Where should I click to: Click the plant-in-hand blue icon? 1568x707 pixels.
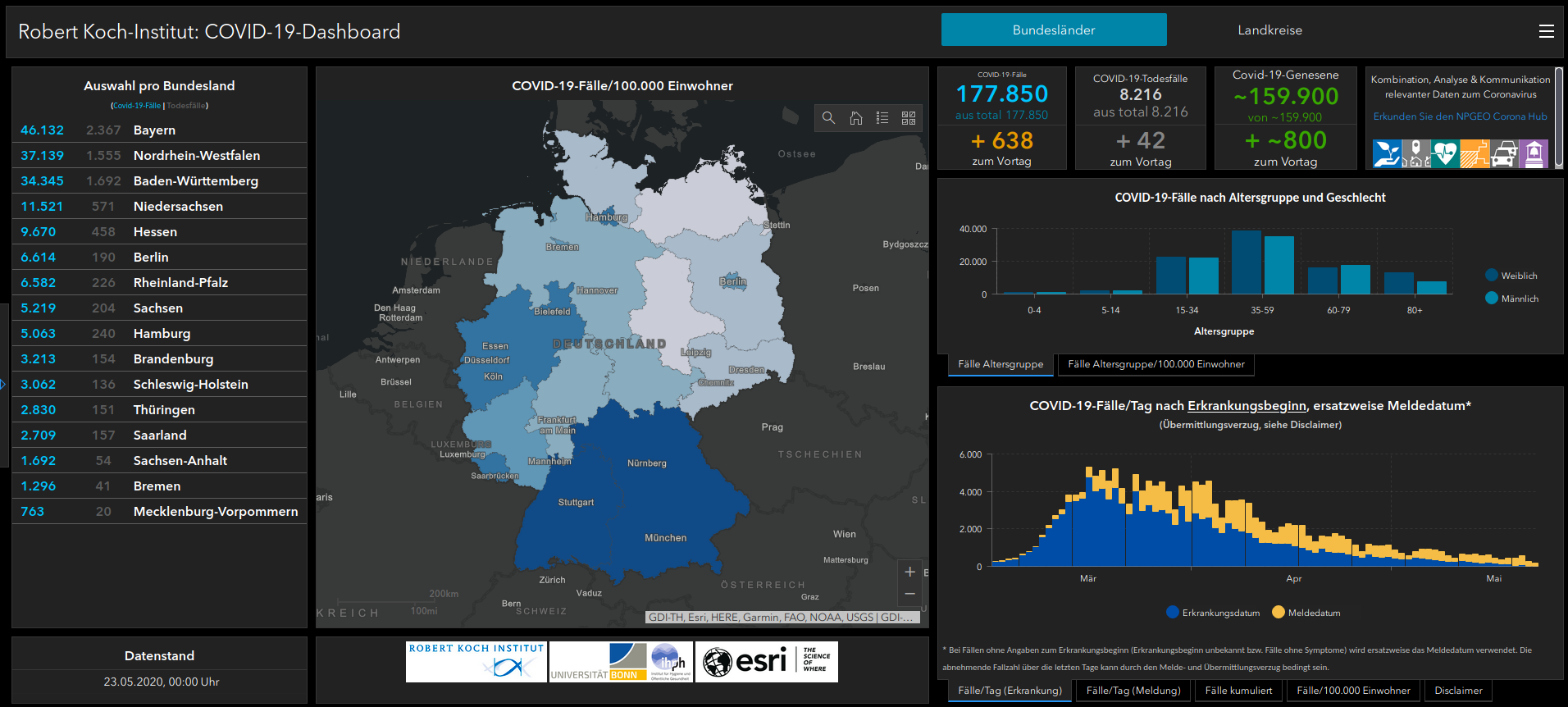[1387, 153]
